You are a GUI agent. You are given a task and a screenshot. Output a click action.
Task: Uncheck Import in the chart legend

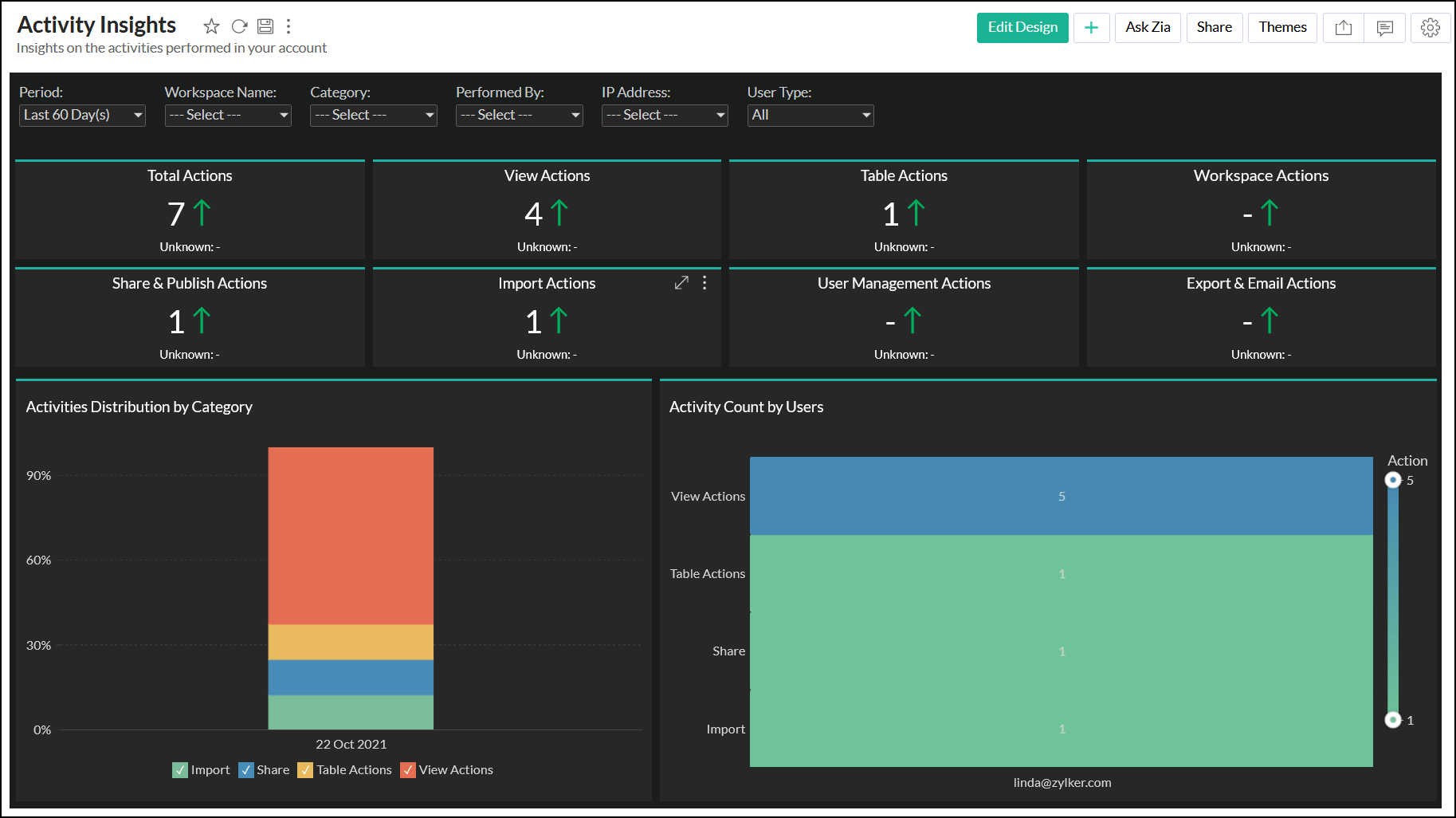[179, 769]
